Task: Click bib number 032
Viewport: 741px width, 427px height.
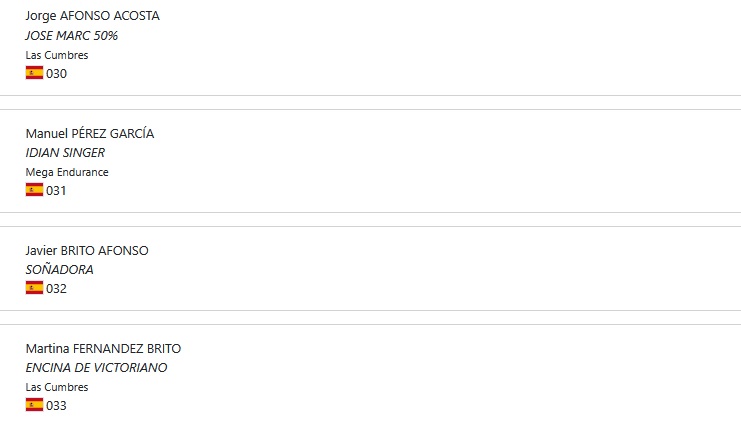Action: tap(56, 289)
